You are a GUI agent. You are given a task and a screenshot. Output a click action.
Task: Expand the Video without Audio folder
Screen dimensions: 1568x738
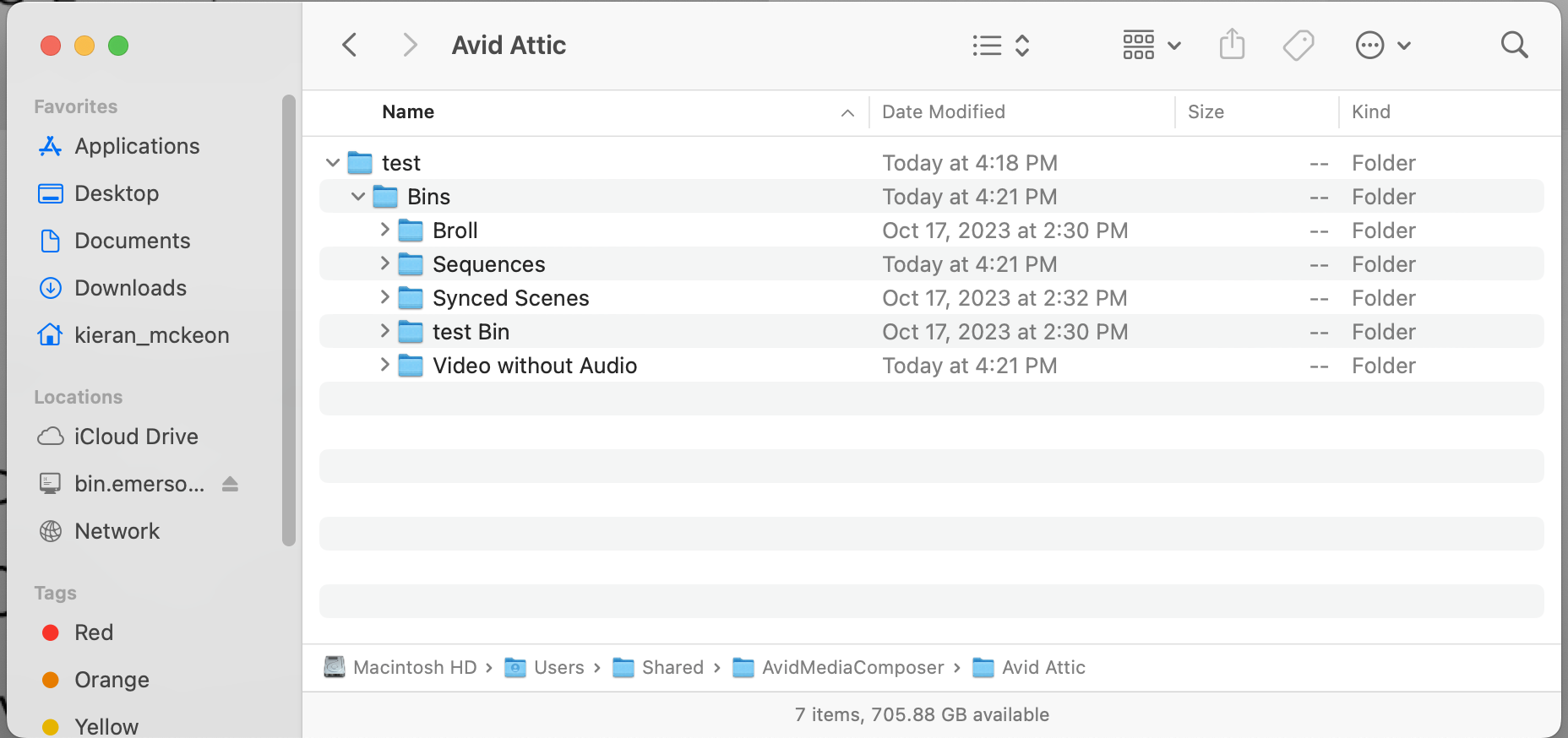pyautogui.click(x=384, y=364)
